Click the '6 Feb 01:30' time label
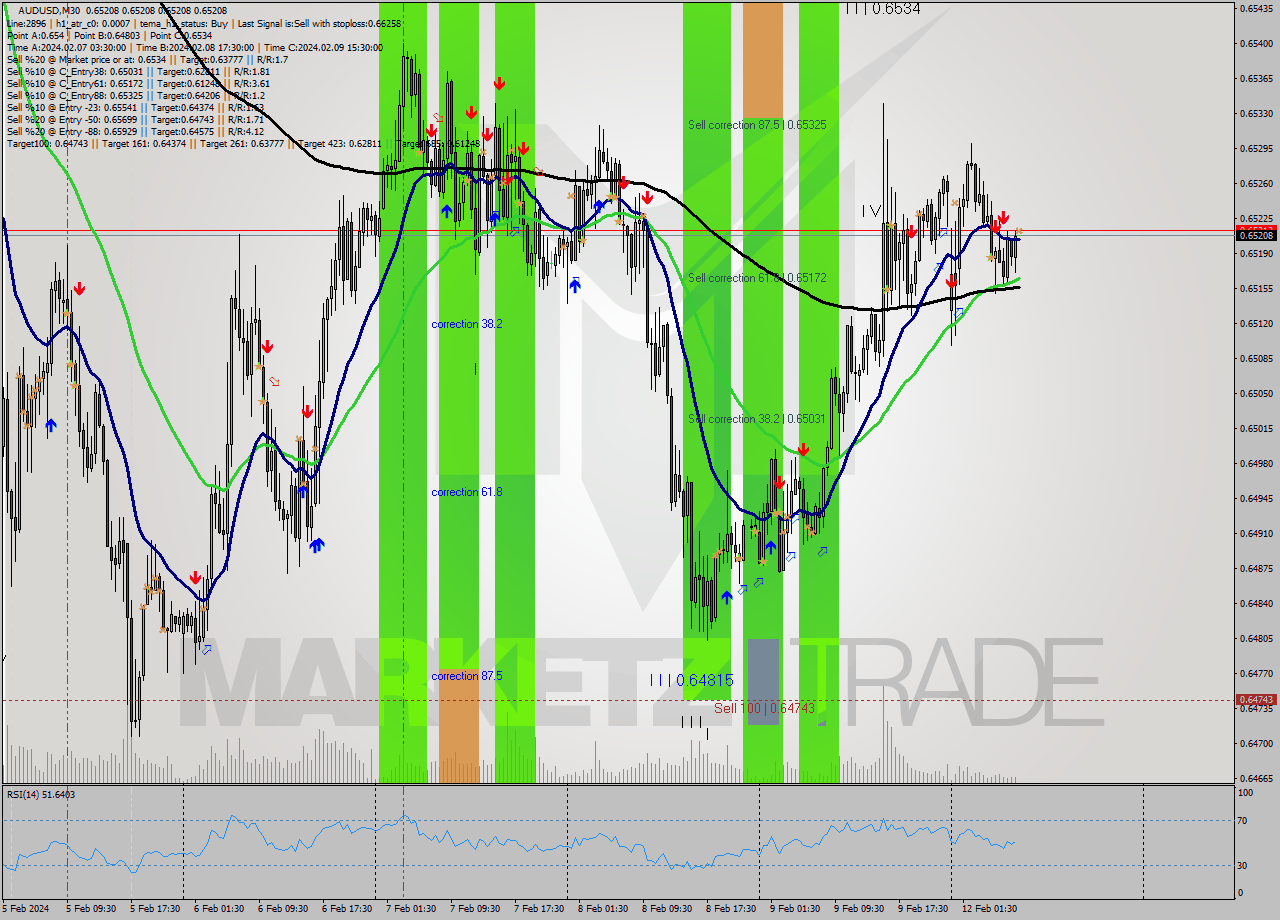The image size is (1280, 920). point(220,909)
